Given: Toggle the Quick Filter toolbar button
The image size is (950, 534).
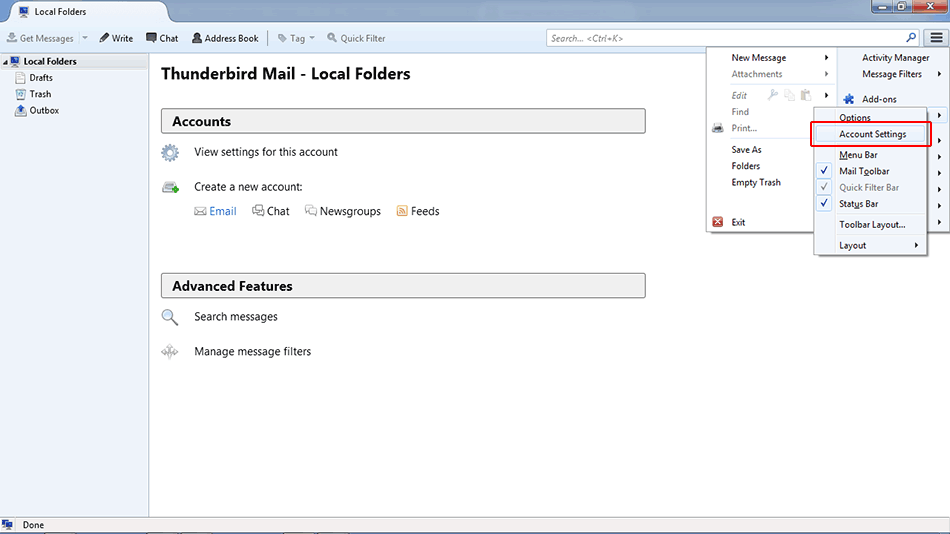Looking at the screenshot, I should click(x=356, y=38).
